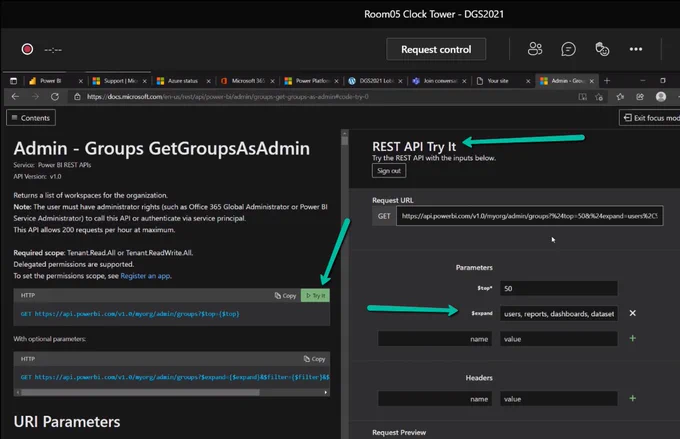Image resolution: width=680 pixels, height=439 pixels.
Task: Copy the optional parameters HTTP request
Action: tap(314, 359)
